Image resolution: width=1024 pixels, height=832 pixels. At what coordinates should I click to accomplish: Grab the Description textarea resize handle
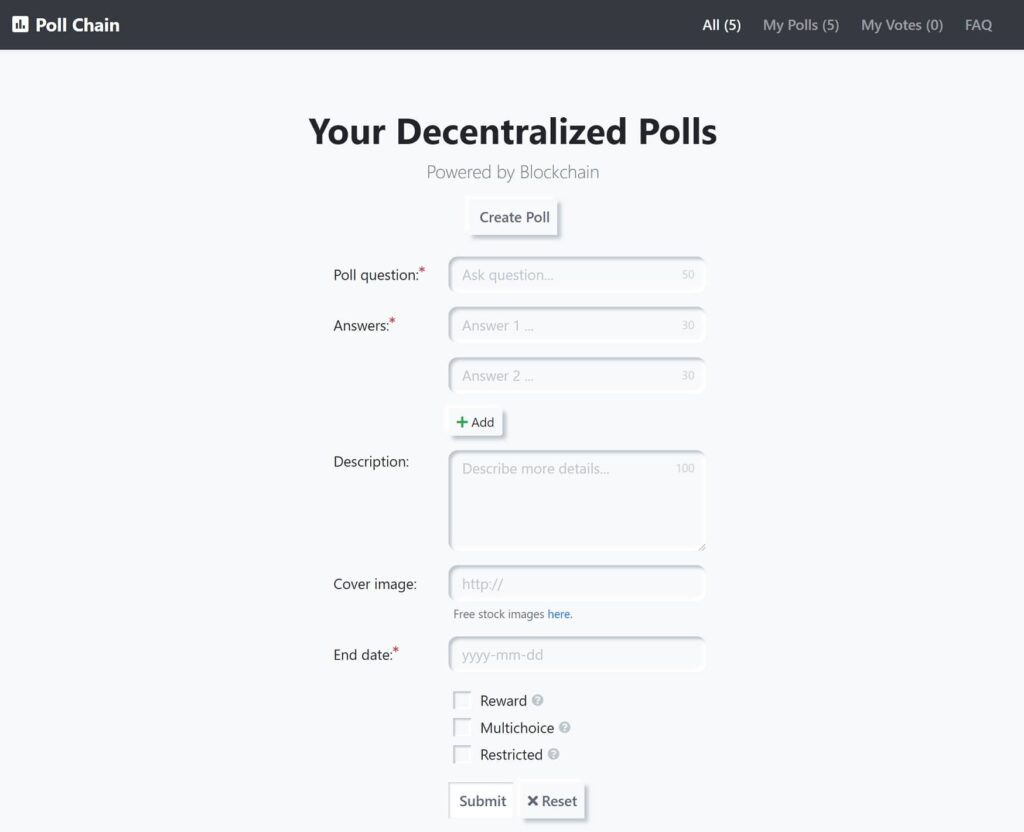pos(701,547)
